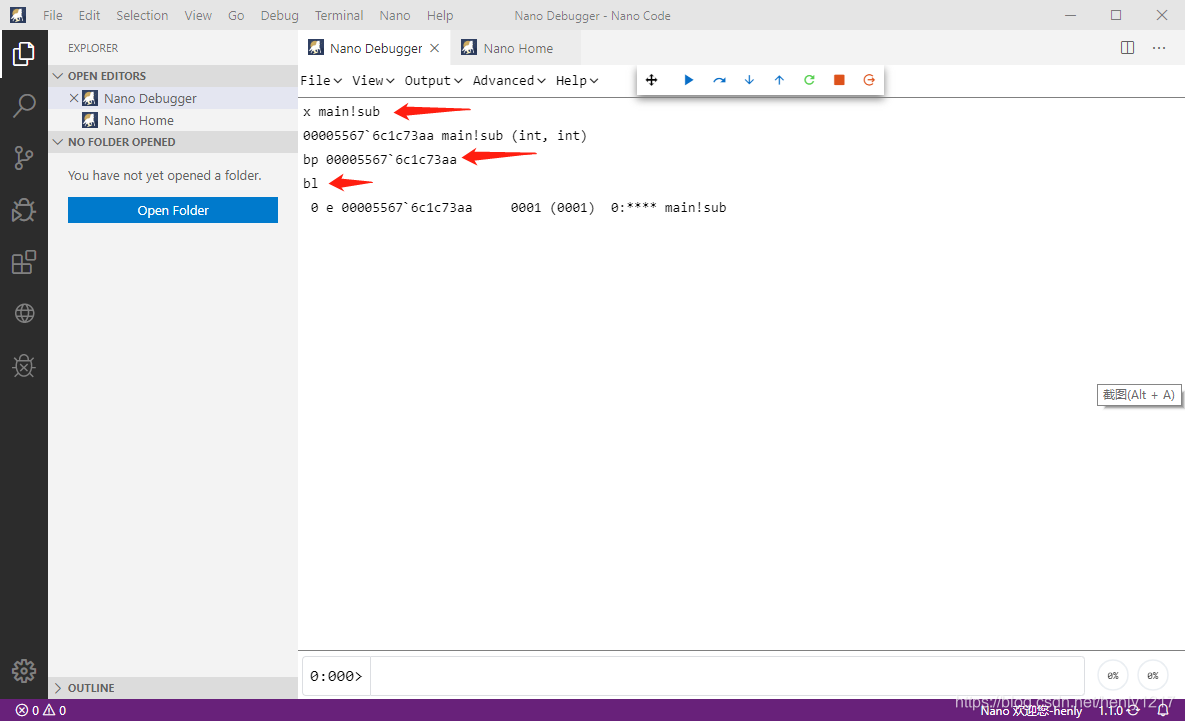This screenshot has width=1185, height=721.
Task: Click the second 0% circular indicator
Action: pos(1153,676)
